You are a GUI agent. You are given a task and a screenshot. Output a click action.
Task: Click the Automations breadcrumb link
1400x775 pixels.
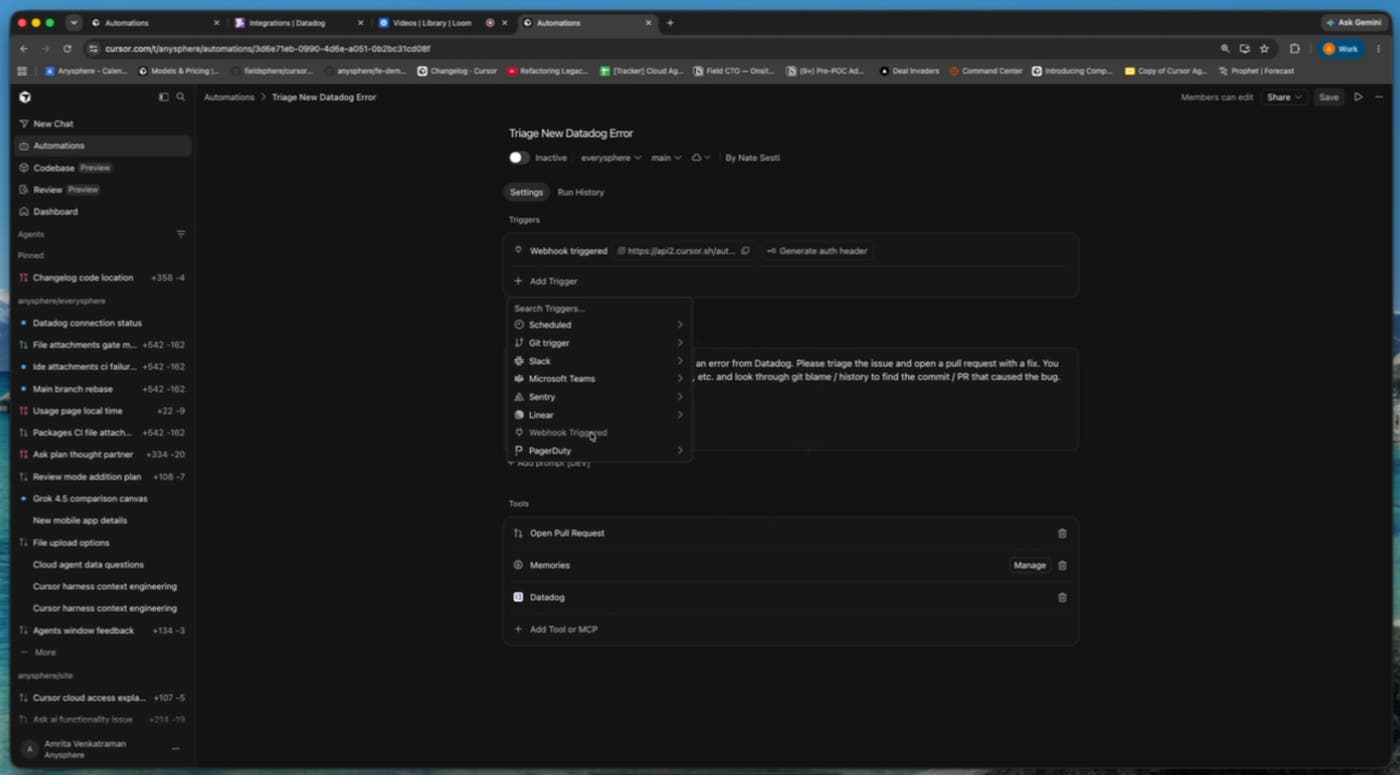pyautogui.click(x=229, y=97)
